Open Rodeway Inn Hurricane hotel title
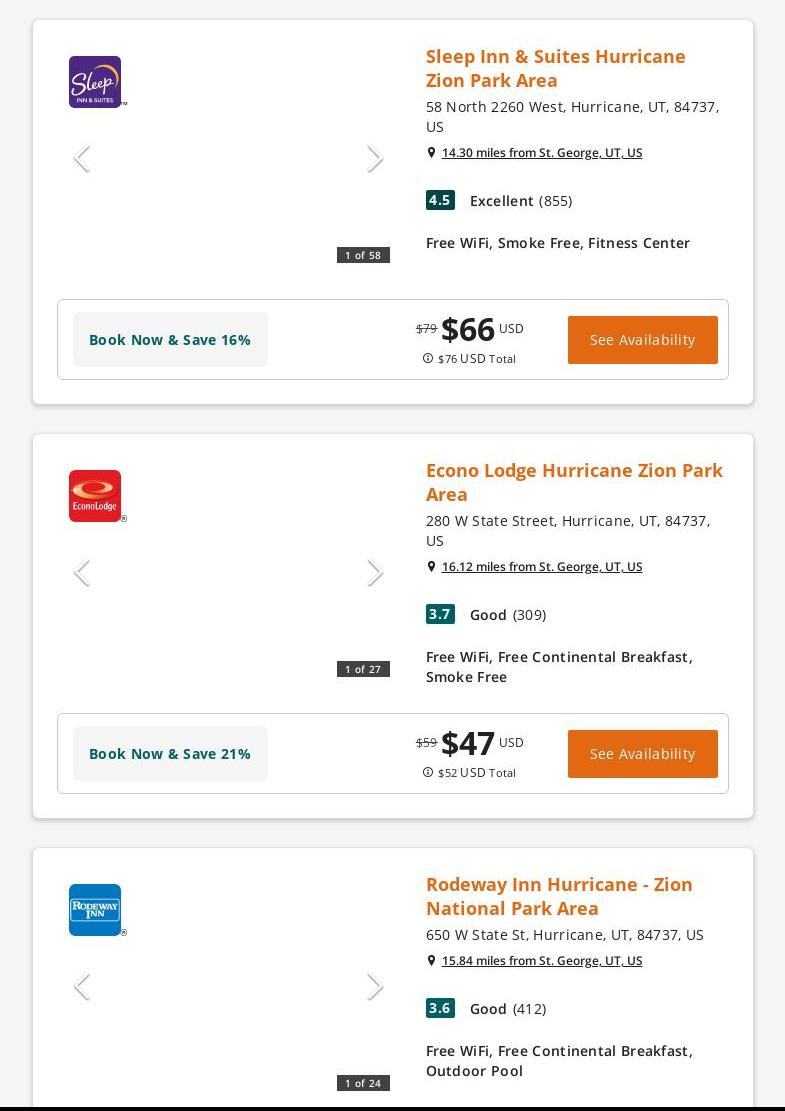This screenshot has height=1111, width=785. 558,896
